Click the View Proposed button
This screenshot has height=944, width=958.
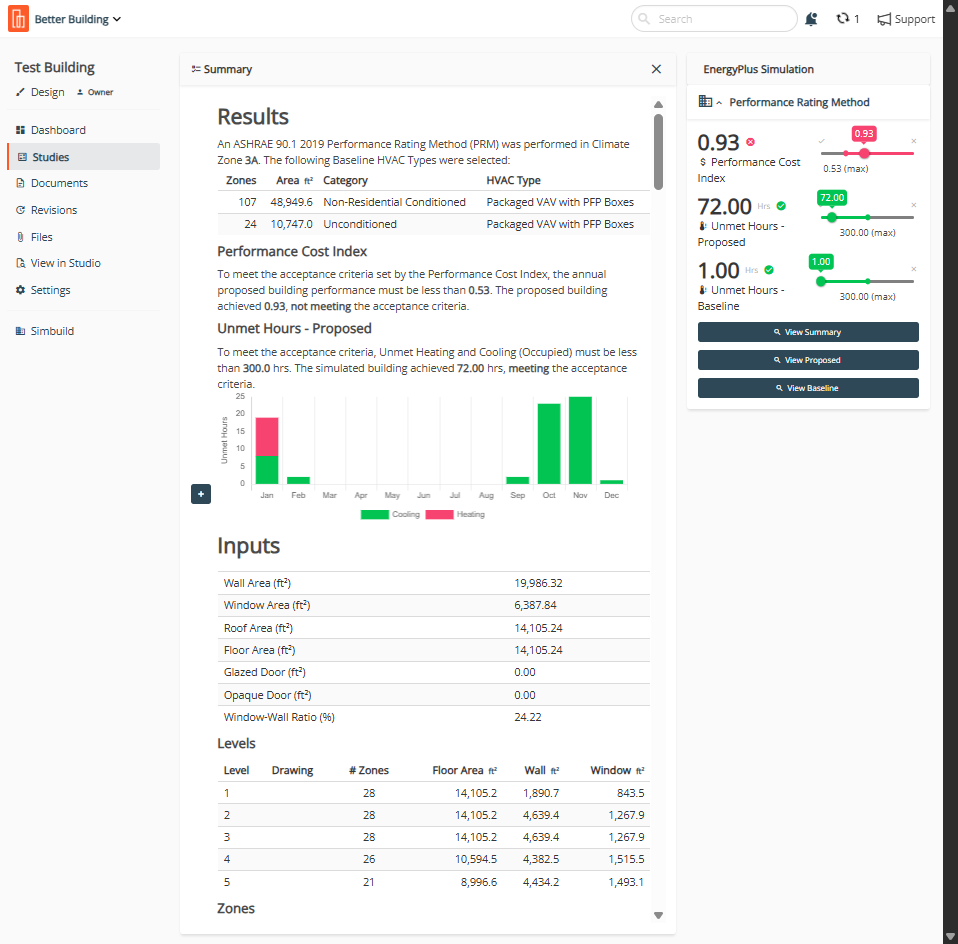point(808,360)
